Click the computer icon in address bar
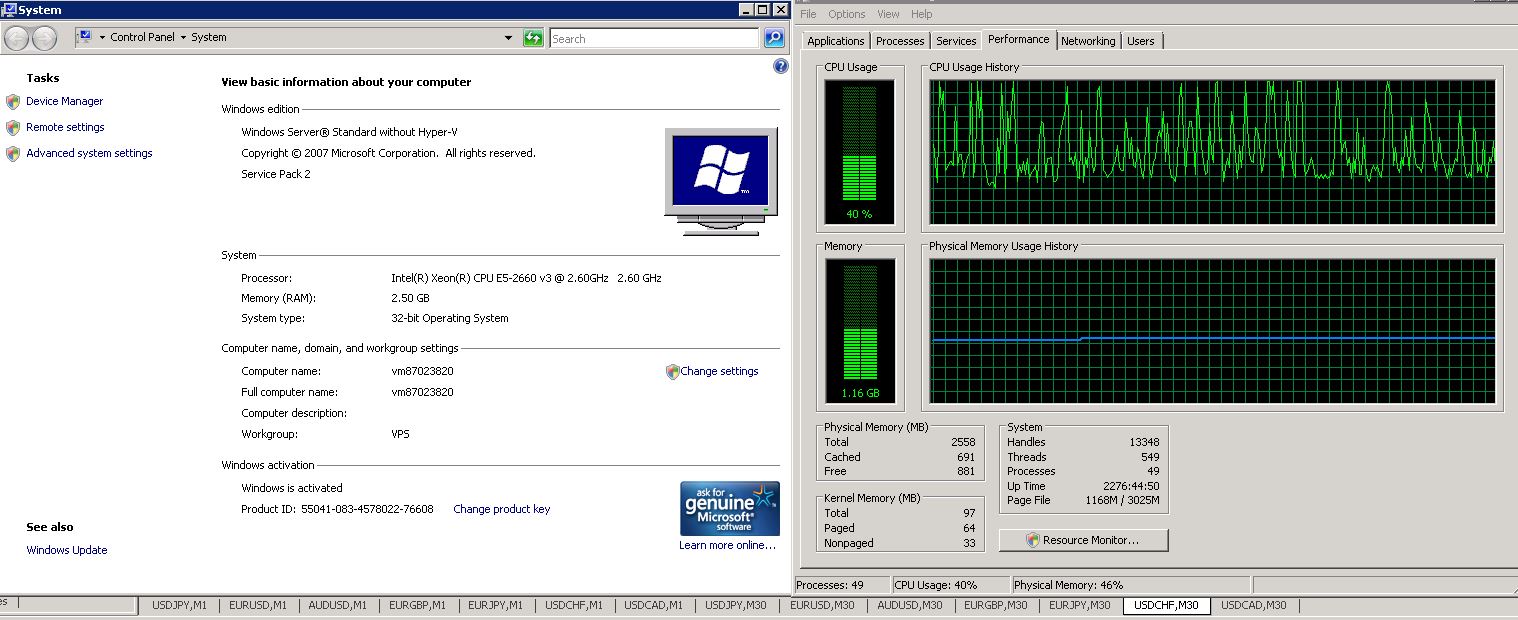This screenshot has height=620, width=1518. 85,37
